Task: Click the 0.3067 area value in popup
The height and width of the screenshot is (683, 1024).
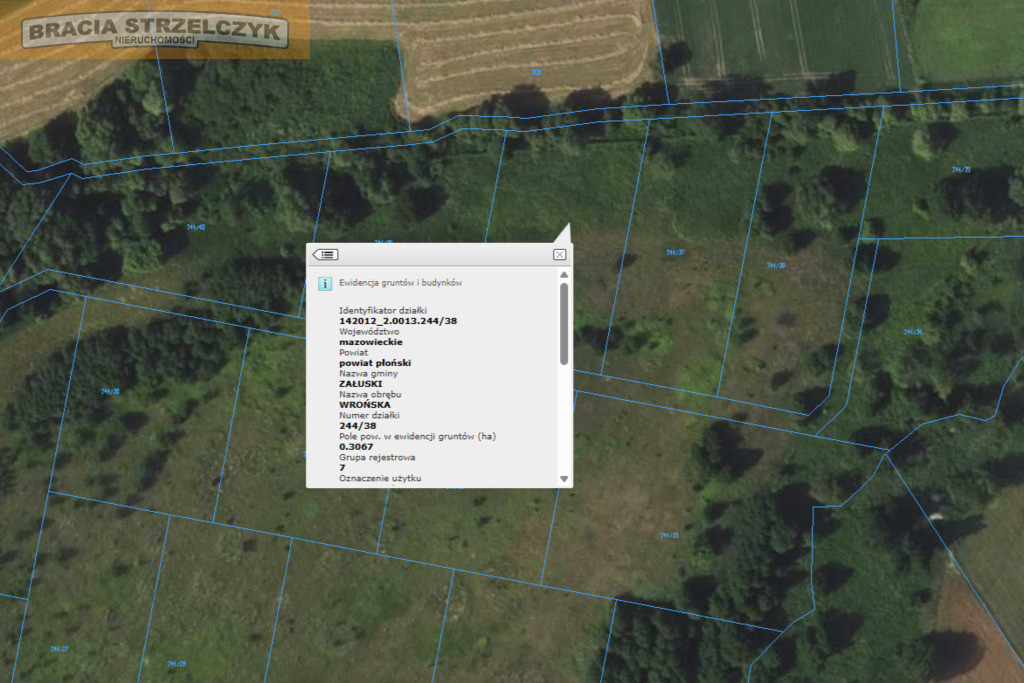Action: pyautogui.click(x=356, y=447)
